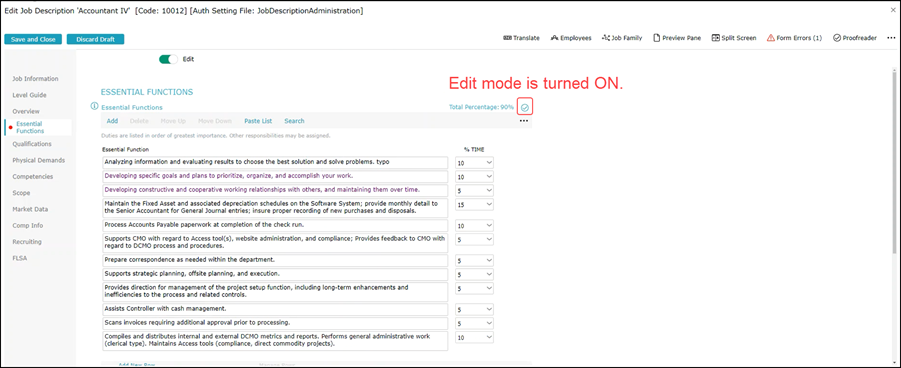Click the ESSENTIAL FUNCTIONS section heading
Image resolution: width=901 pixels, height=368 pixels.
click(147, 92)
